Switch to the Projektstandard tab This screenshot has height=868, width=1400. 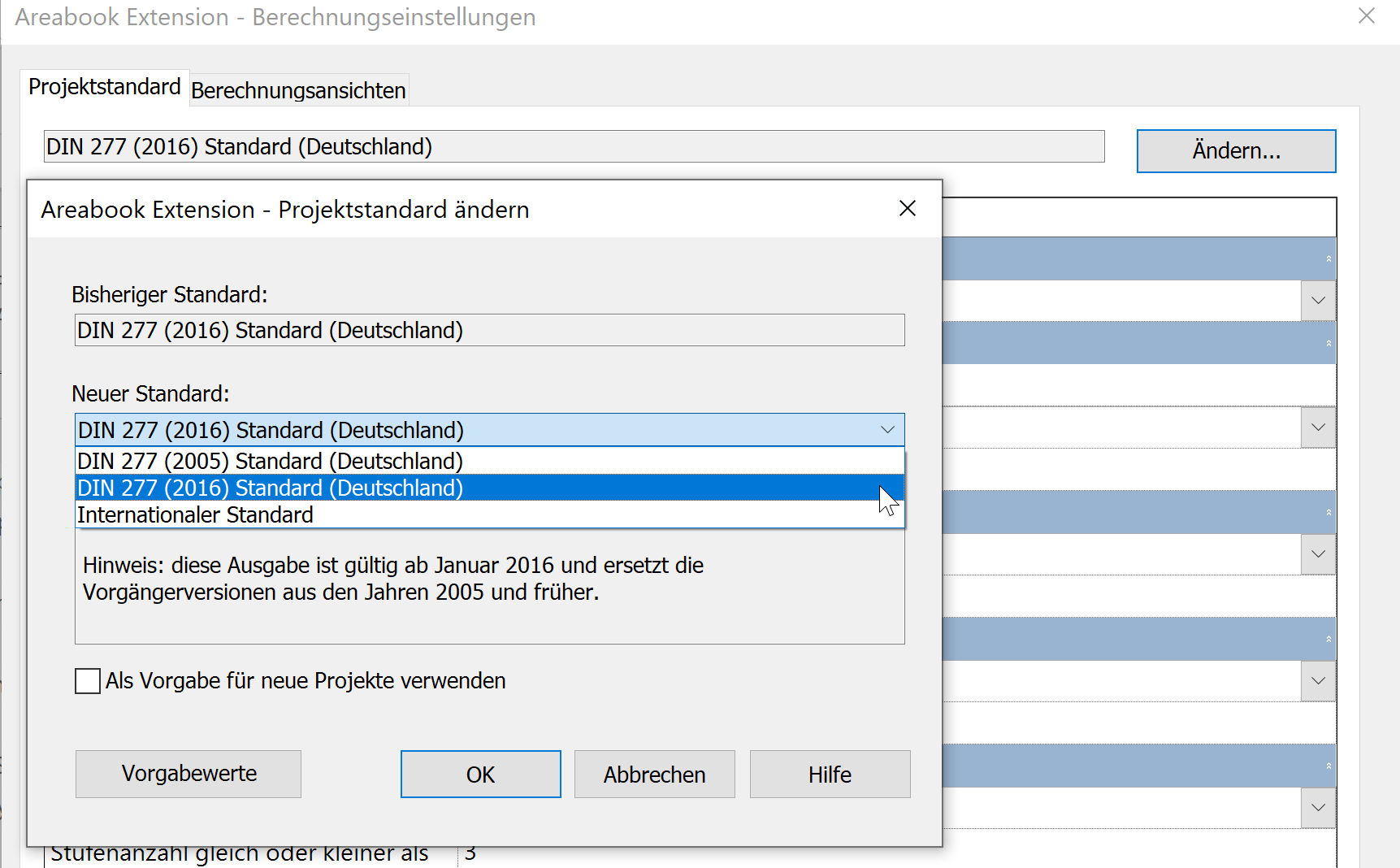tap(104, 86)
